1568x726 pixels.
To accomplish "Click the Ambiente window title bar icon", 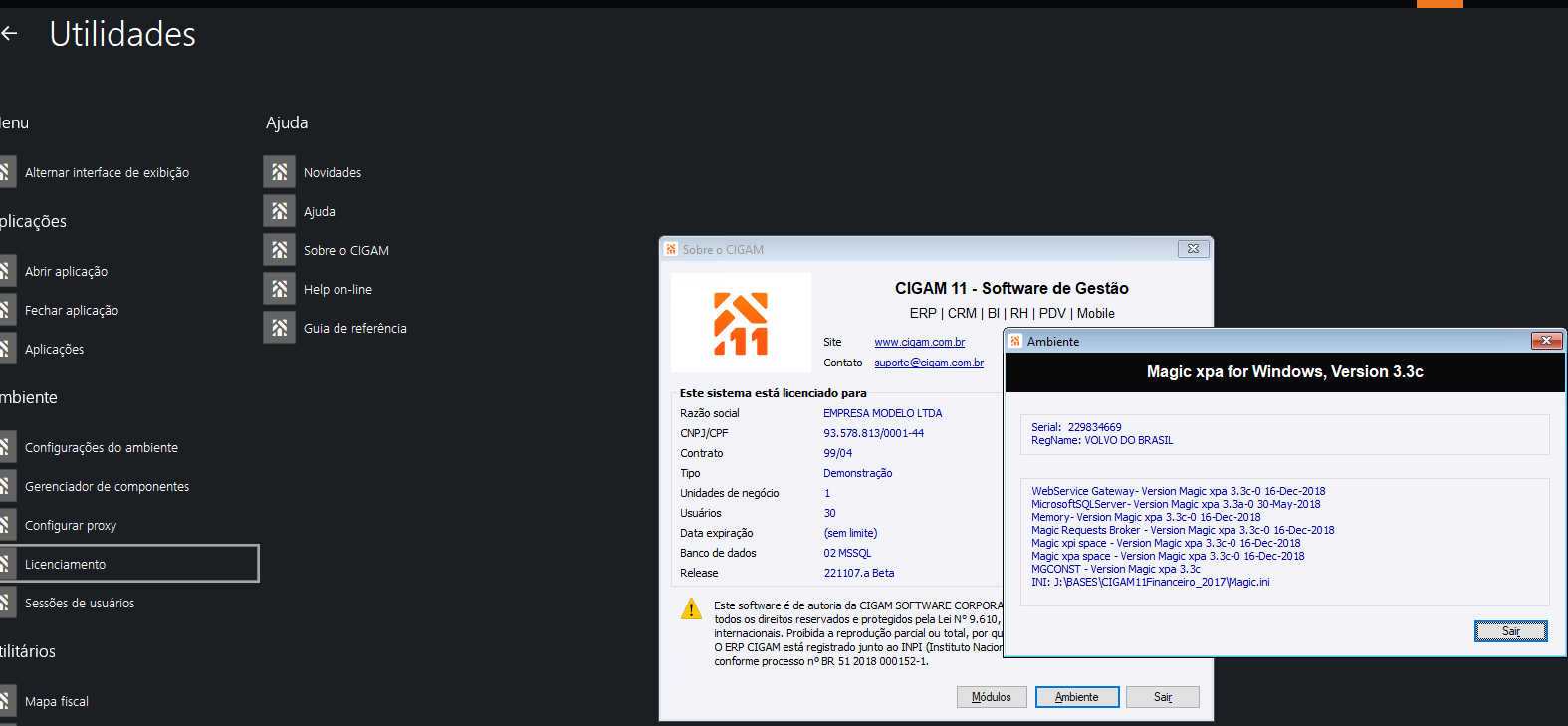I will [x=1015, y=341].
